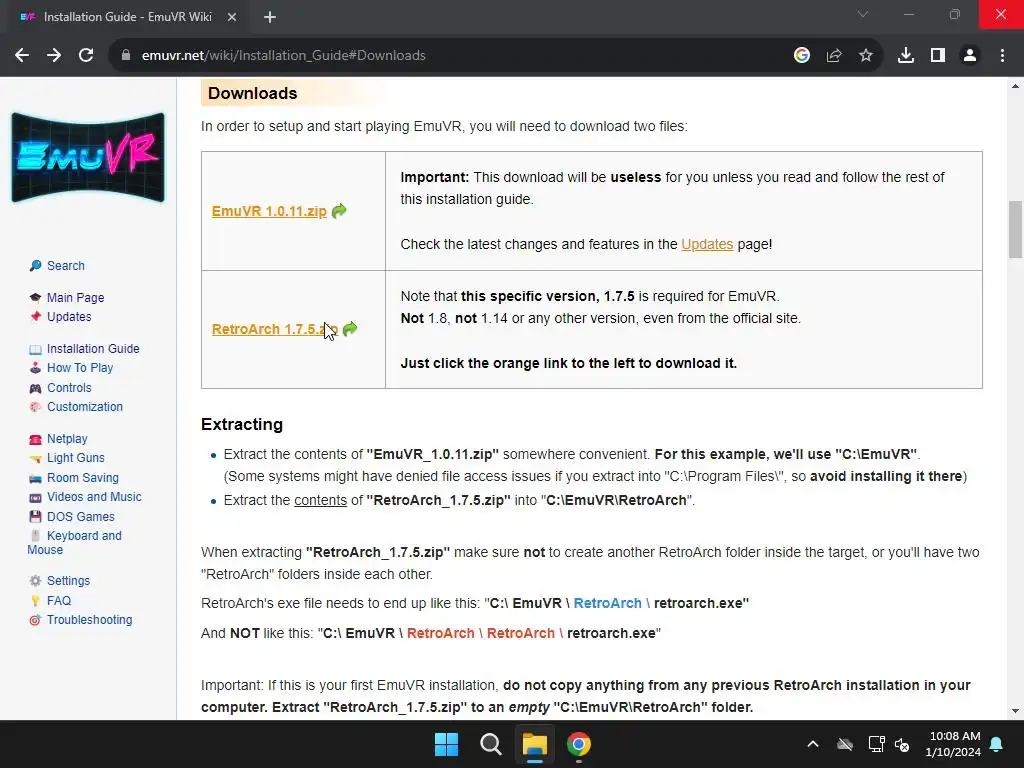The height and width of the screenshot is (768, 1024).
Task: Download RetroArch 1.7.5.zip link
Action: pos(275,329)
